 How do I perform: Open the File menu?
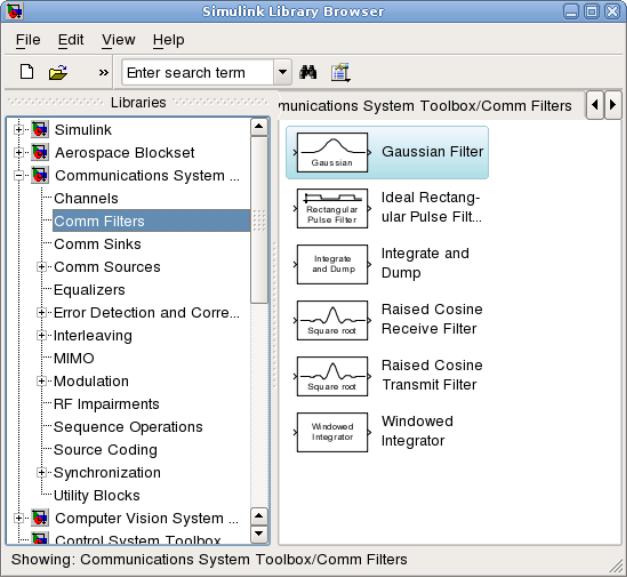[28, 40]
